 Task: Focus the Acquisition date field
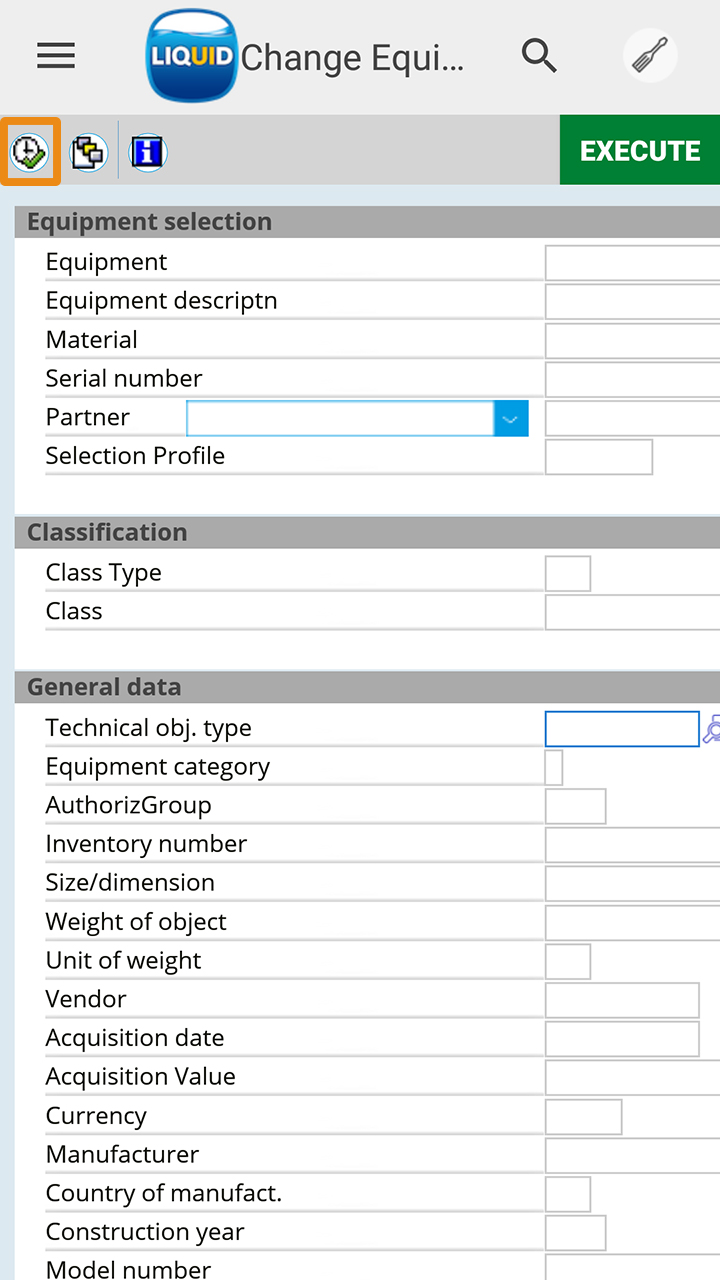(x=621, y=1039)
